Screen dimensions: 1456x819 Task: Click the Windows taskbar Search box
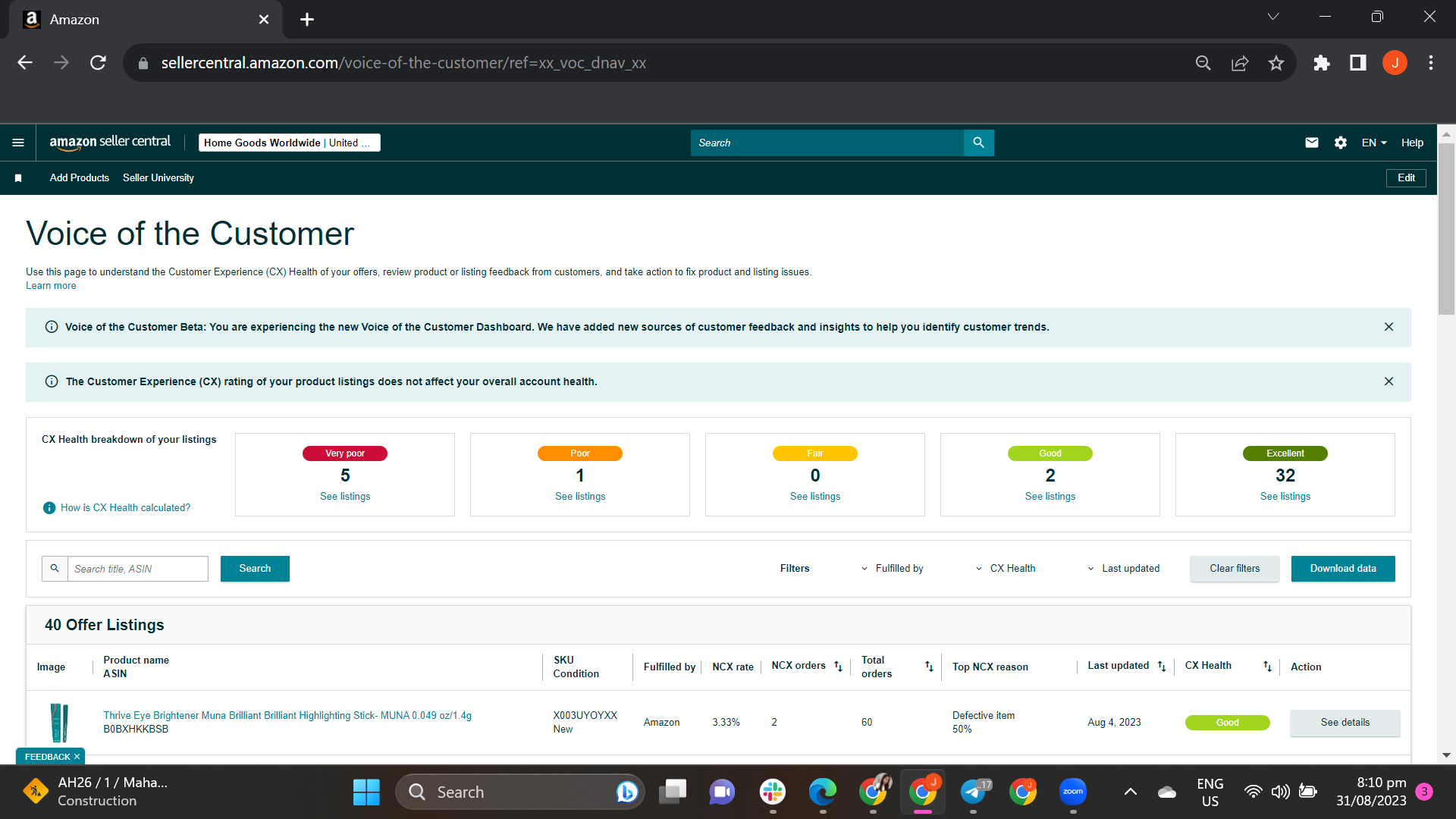click(520, 792)
